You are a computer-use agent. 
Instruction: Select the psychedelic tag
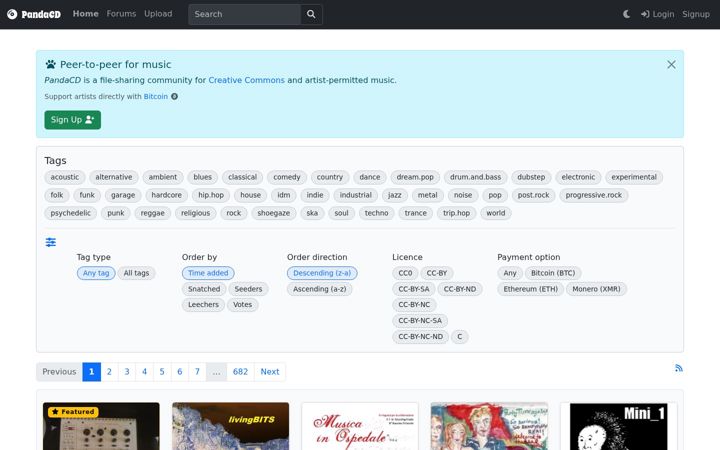[x=71, y=214]
